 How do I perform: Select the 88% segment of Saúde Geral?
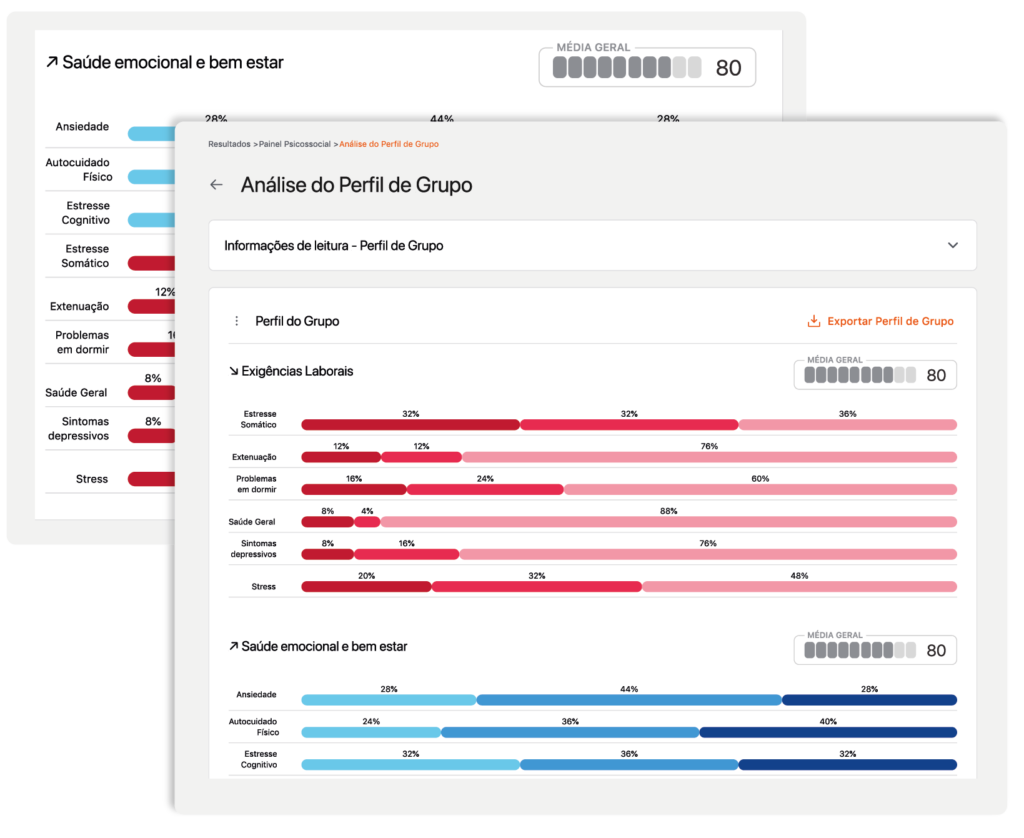point(668,522)
